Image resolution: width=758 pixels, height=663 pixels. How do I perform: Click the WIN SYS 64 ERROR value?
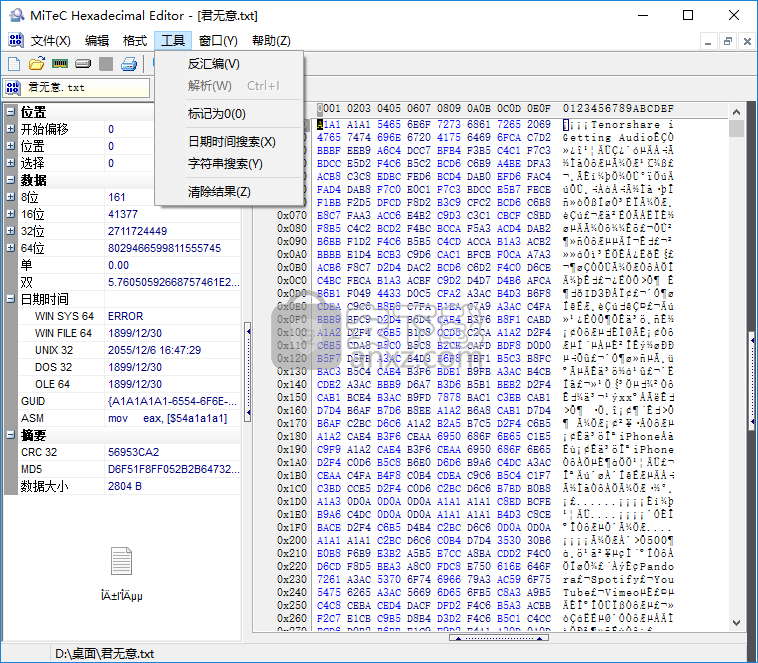[125, 316]
